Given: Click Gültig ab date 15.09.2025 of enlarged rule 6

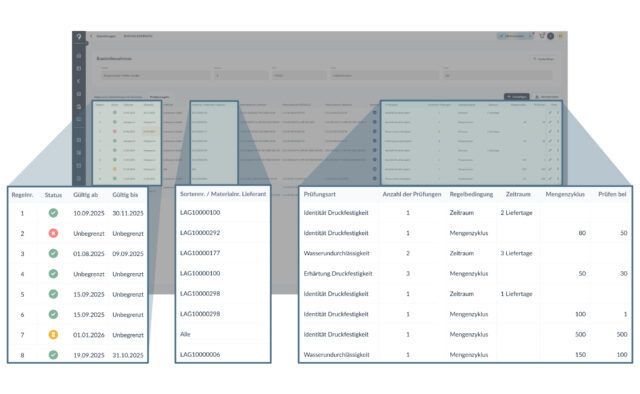Looking at the screenshot, I should [89, 315].
